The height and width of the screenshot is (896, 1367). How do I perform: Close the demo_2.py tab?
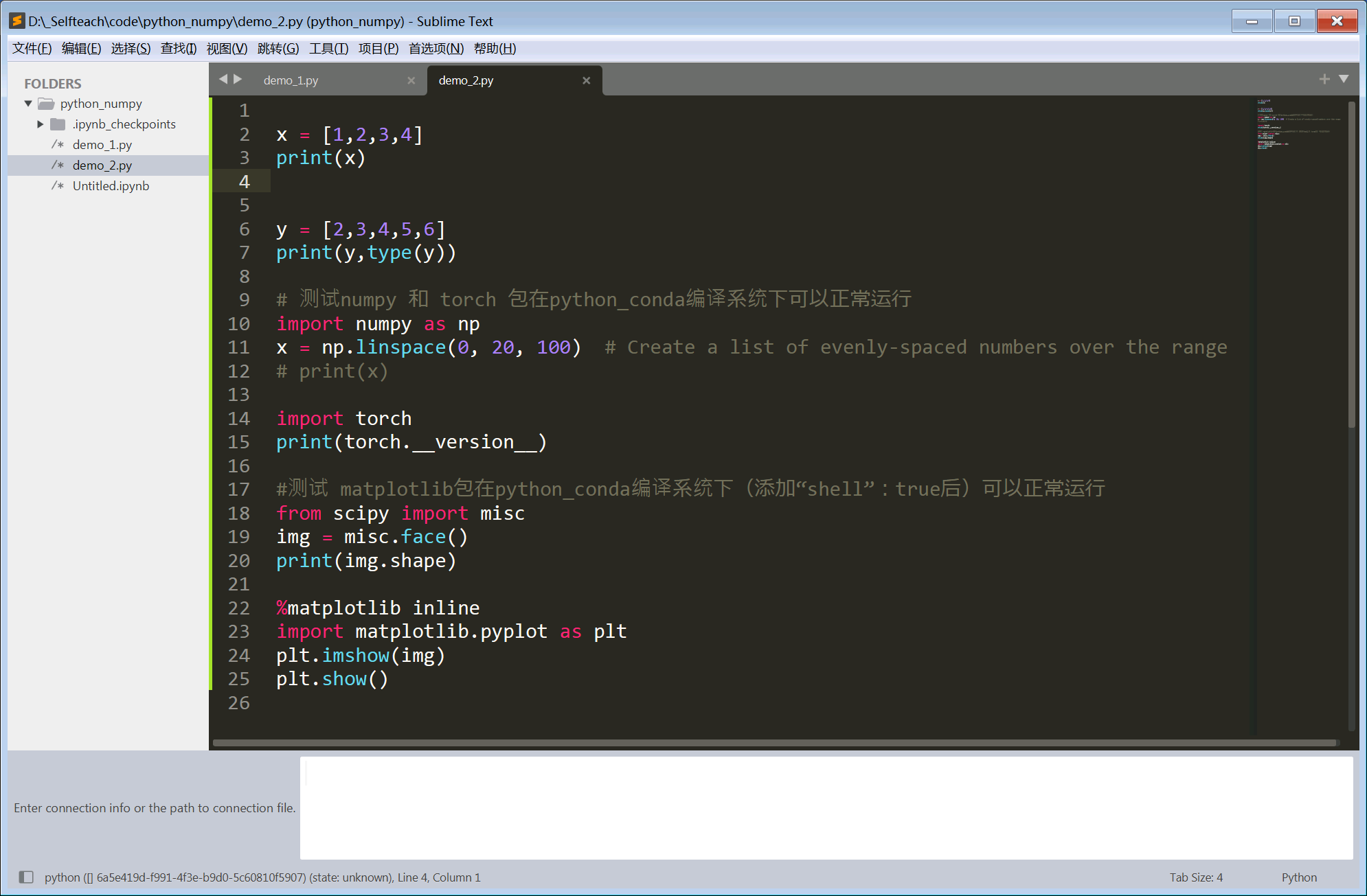tap(587, 80)
